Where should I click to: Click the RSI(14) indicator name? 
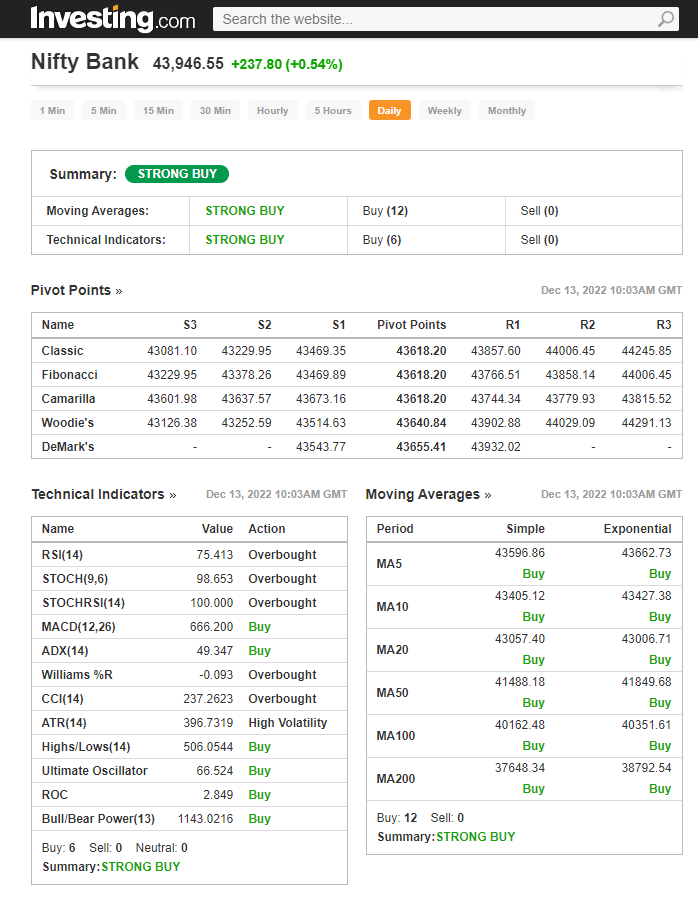[x=62, y=555]
